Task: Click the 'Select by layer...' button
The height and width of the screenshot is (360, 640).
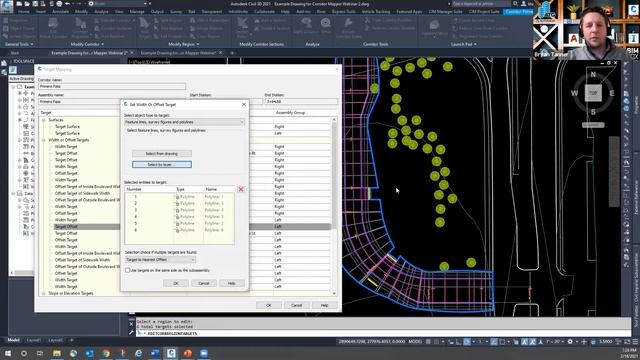Action: [x=162, y=164]
